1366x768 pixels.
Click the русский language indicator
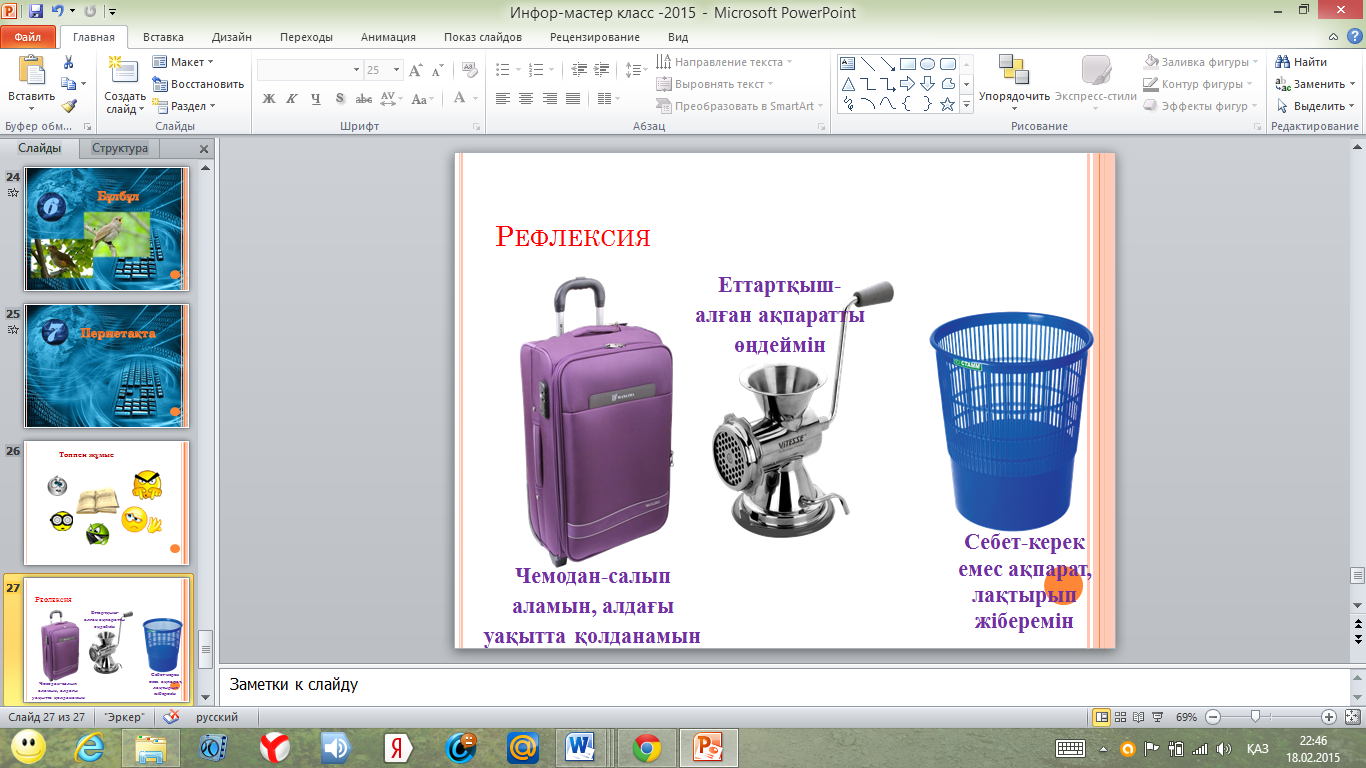(216, 717)
